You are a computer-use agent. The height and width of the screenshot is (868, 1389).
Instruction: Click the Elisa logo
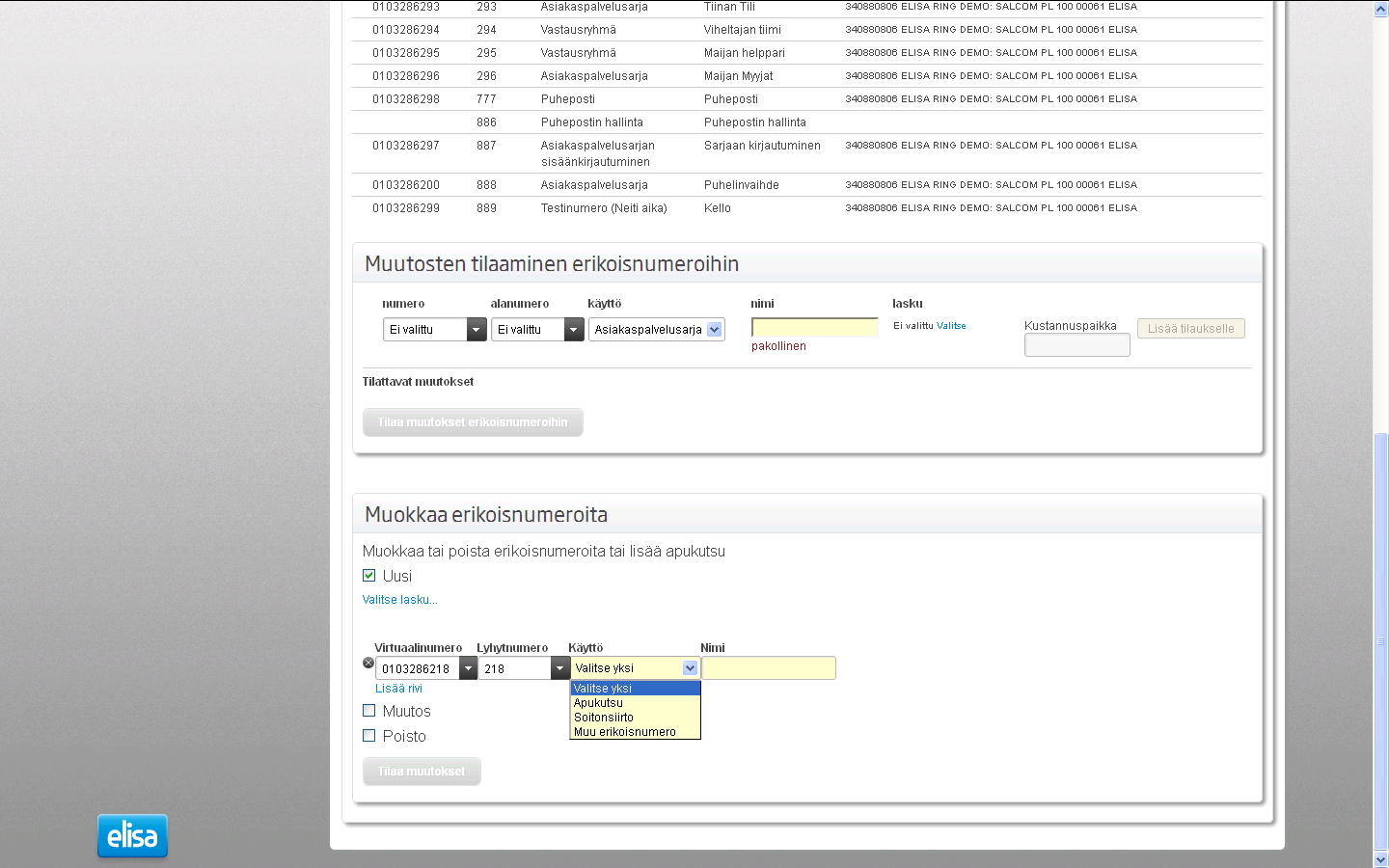[132, 835]
